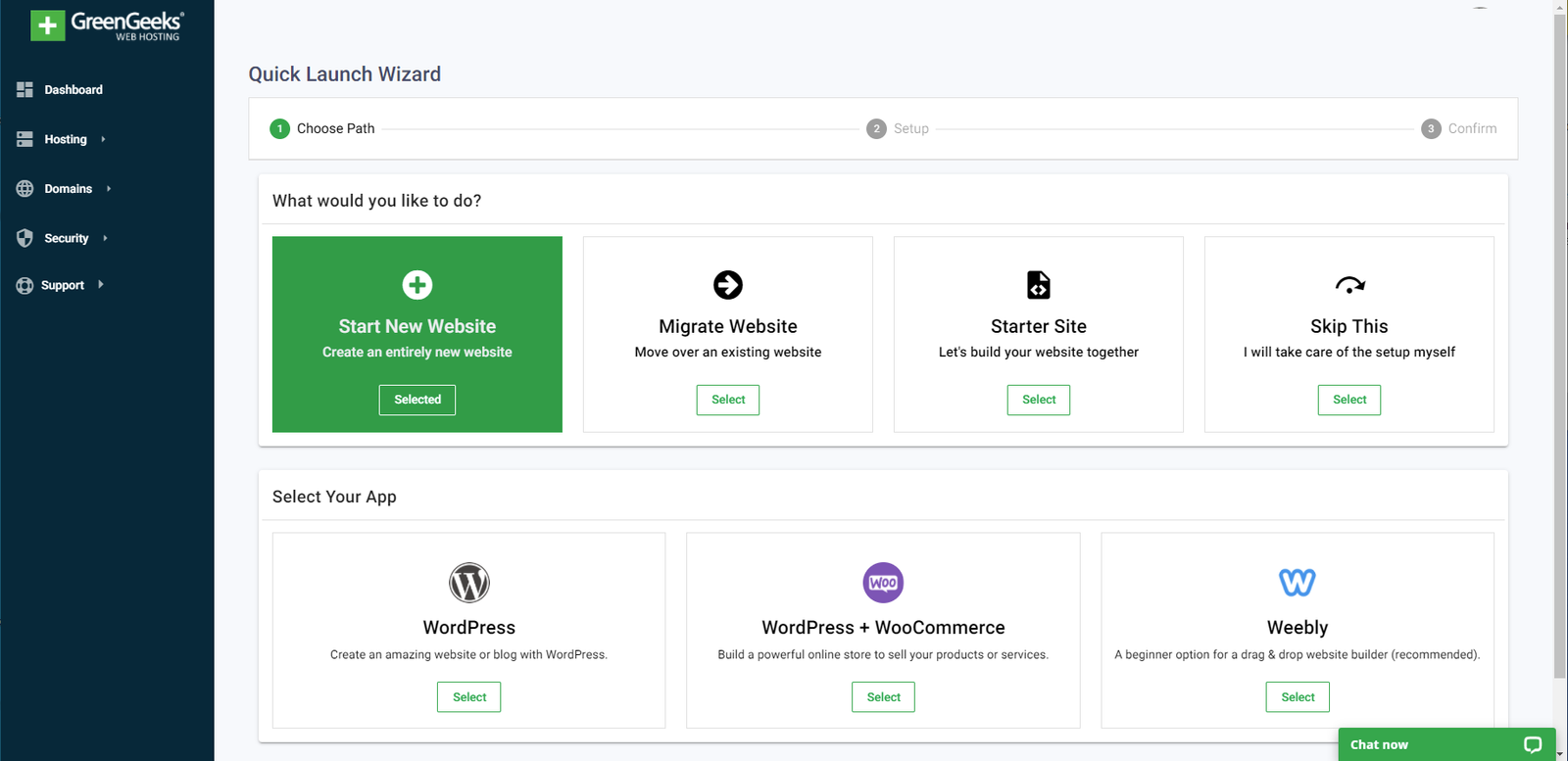1568x761 pixels.
Task: Expand the Hosting submenu arrow
Action: coord(103,139)
